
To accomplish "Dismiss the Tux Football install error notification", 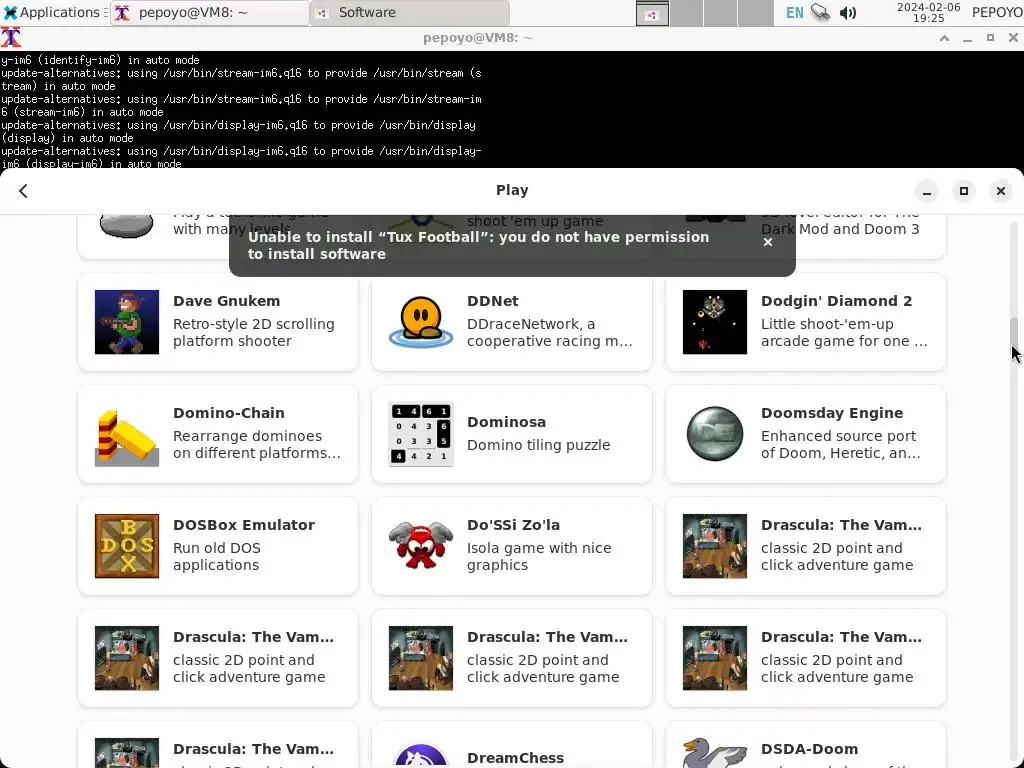I will pyautogui.click(x=768, y=242).
